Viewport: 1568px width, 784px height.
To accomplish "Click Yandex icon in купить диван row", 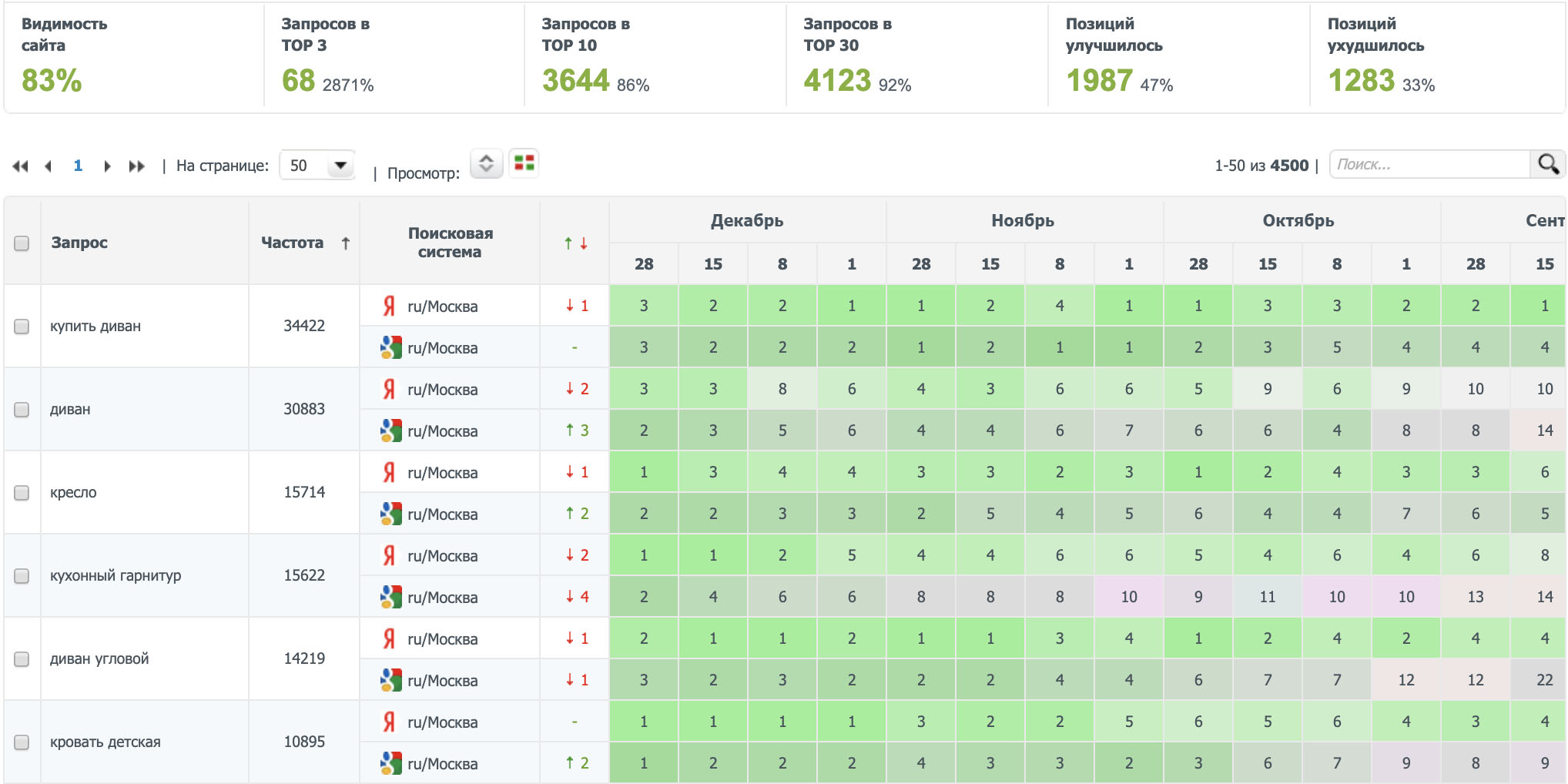I will 389,306.
